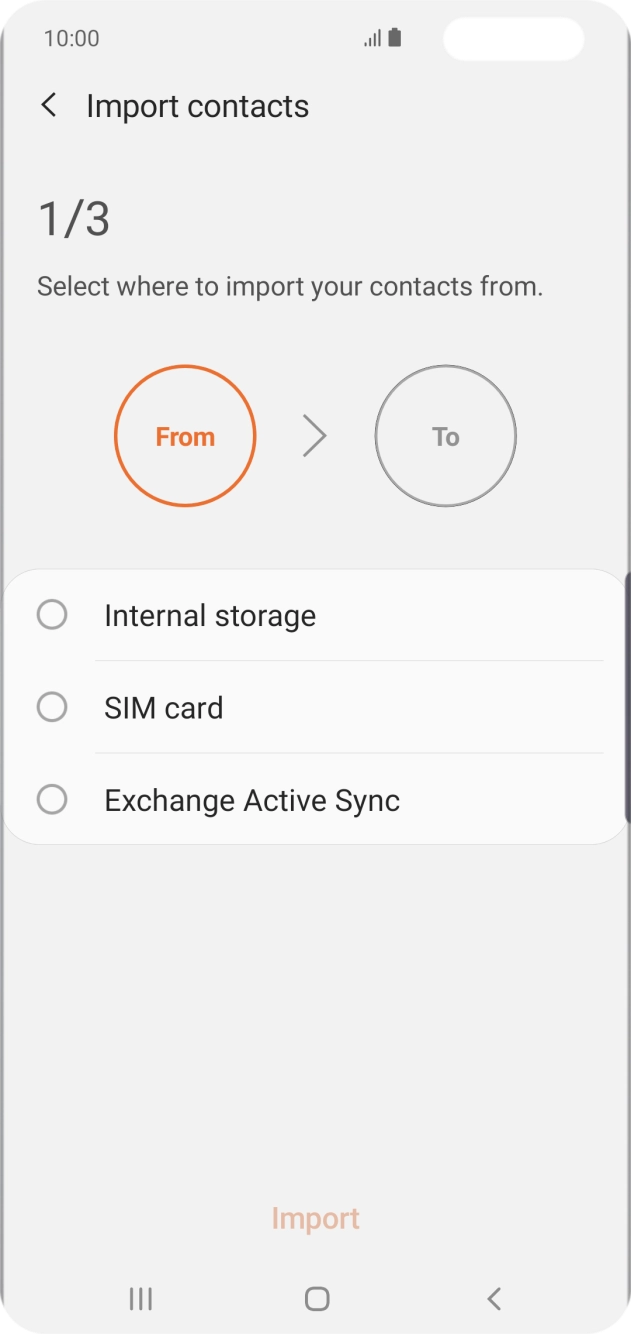Select the Internal storage radio button
The height and width of the screenshot is (1334, 631).
coord(52,615)
